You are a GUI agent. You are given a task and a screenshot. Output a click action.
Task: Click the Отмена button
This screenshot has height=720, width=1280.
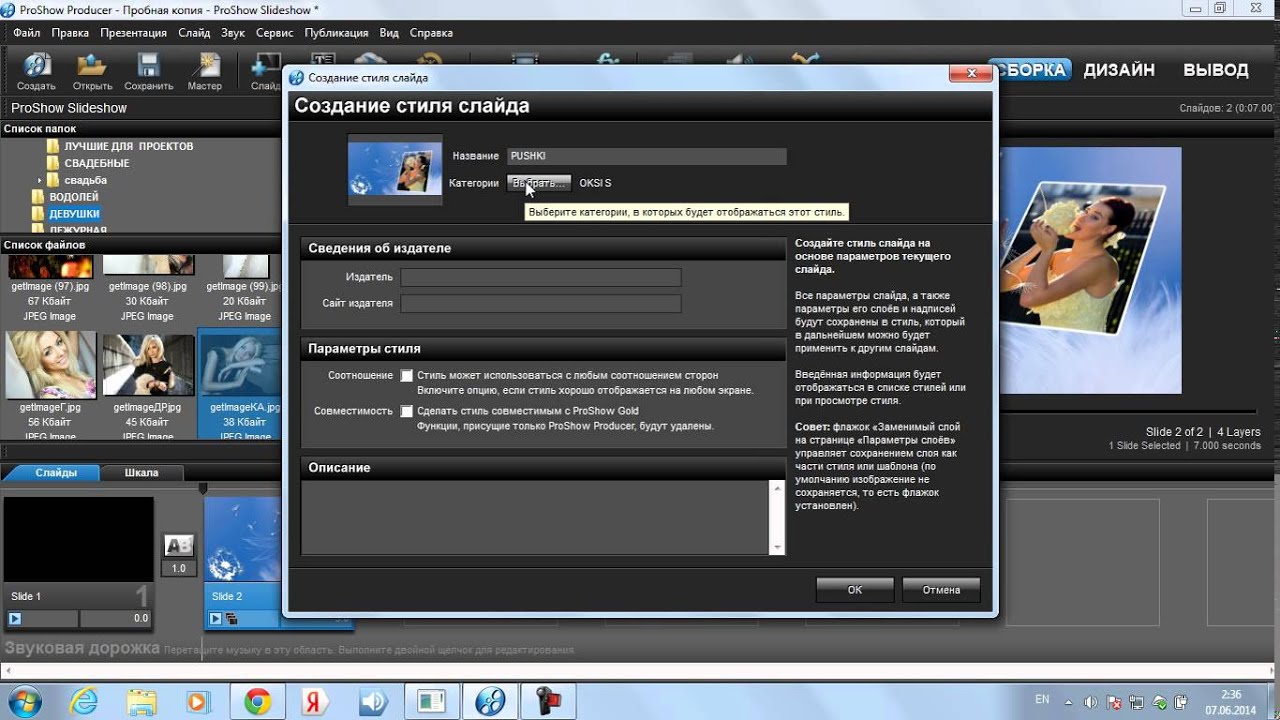point(941,590)
